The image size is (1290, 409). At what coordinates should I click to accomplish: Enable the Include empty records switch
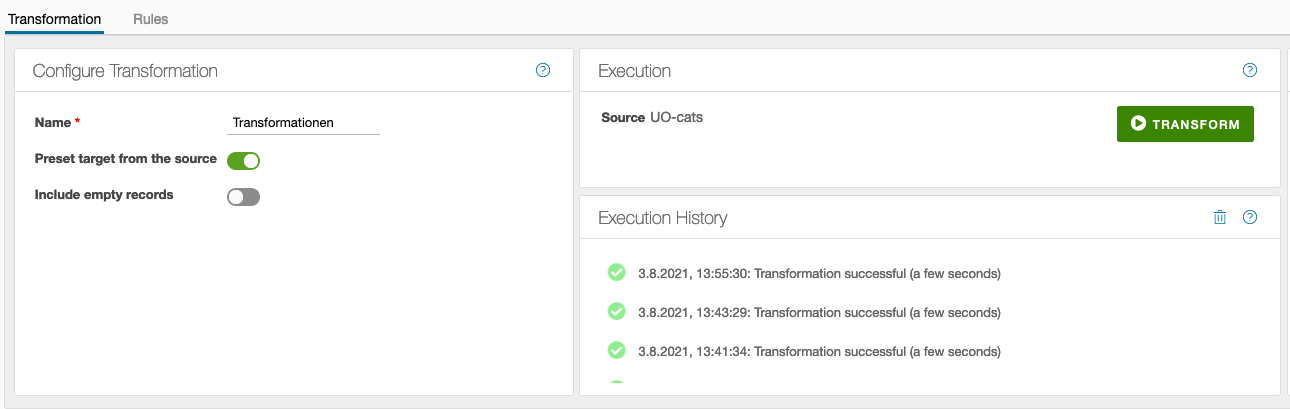coord(244,197)
